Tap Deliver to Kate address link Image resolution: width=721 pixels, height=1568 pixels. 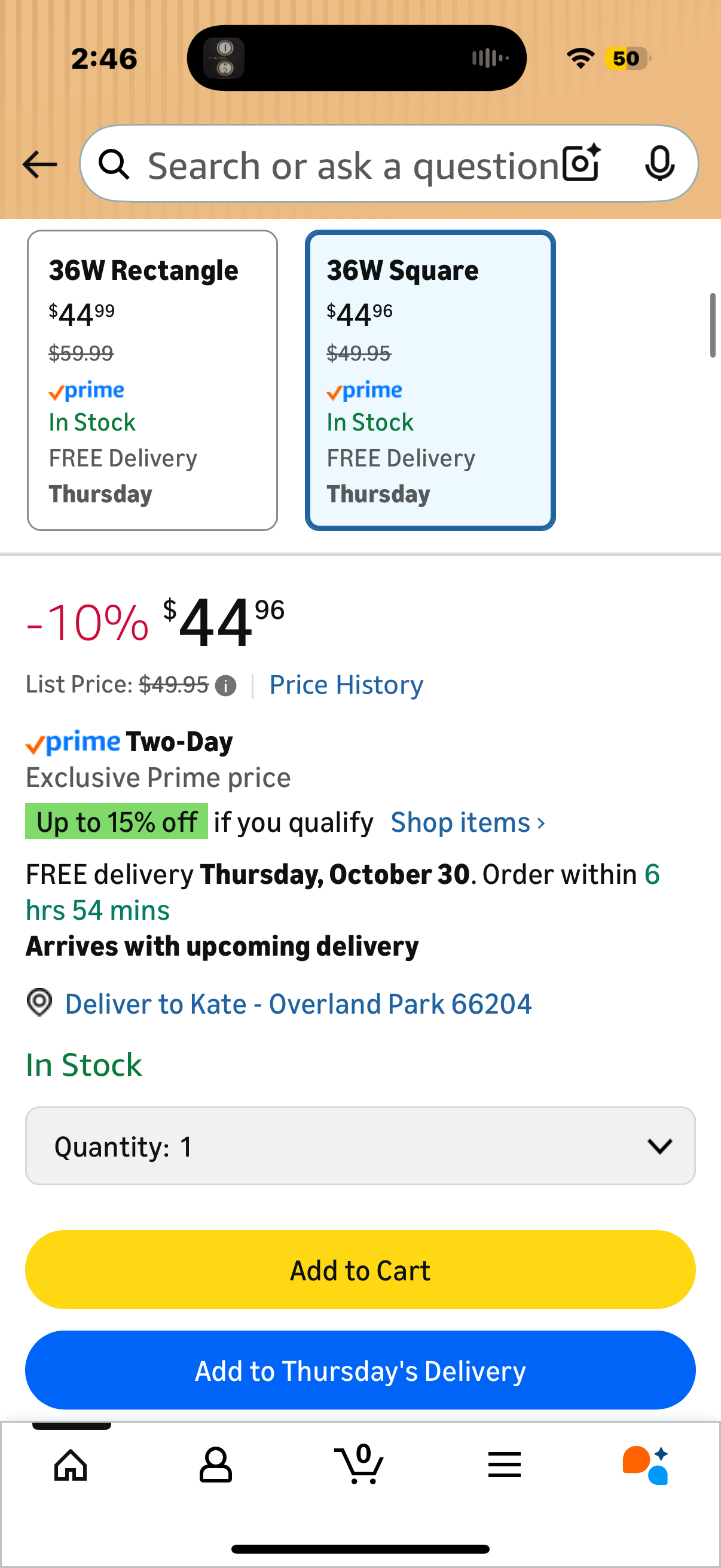[x=298, y=1004]
